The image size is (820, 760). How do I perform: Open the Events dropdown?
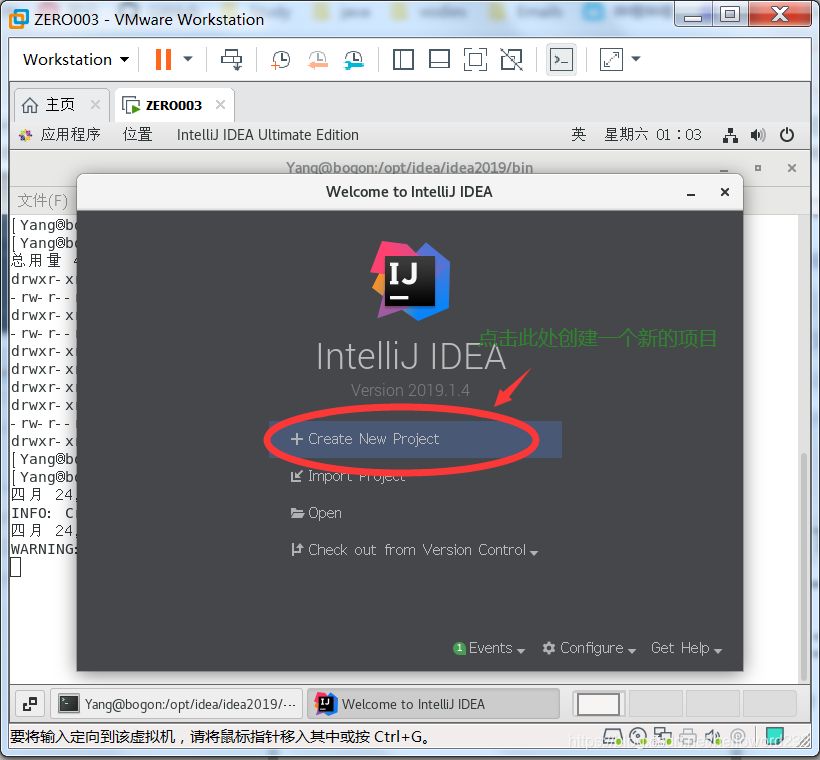(x=489, y=648)
